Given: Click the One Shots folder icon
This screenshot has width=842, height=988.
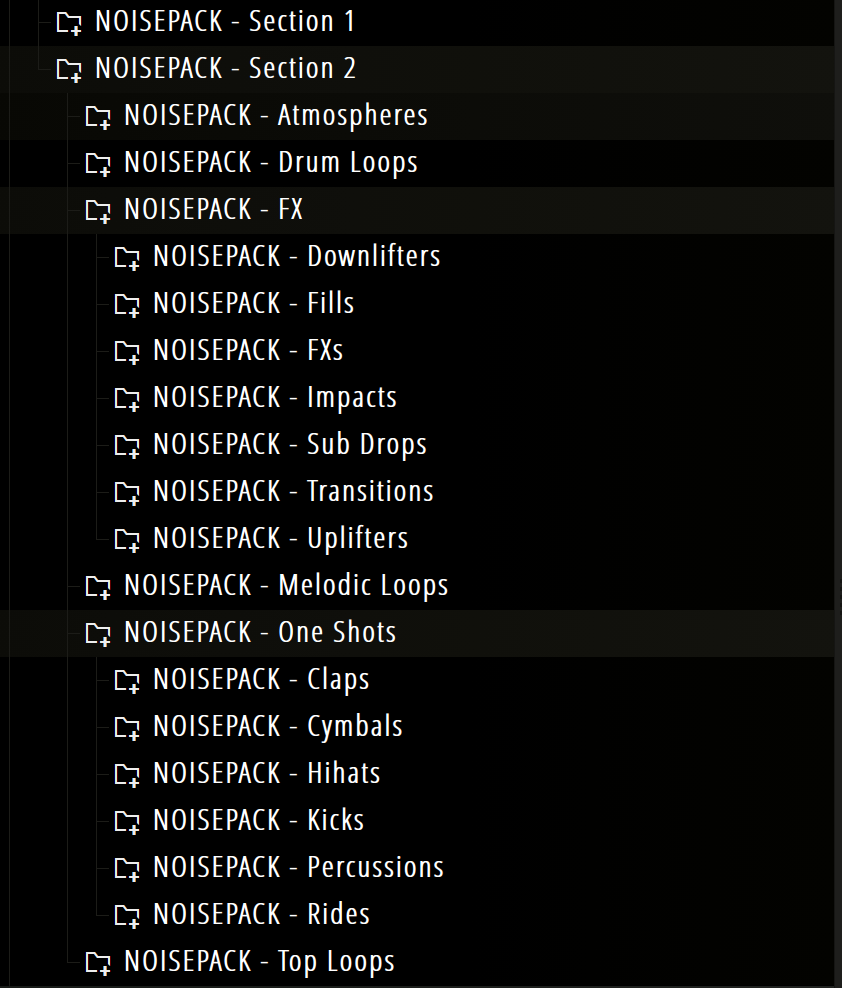Looking at the screenshot, I should click(98, 633).
